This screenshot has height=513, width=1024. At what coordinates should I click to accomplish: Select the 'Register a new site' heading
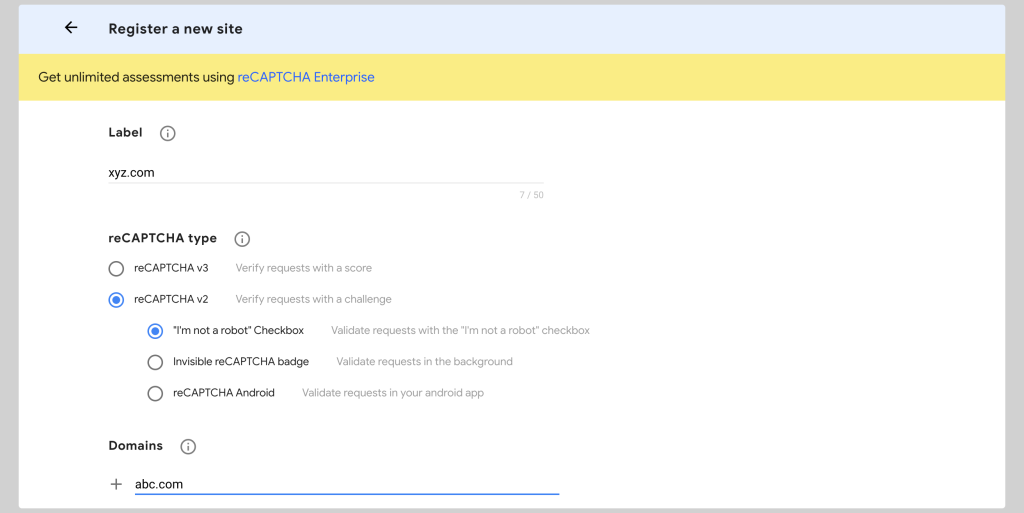pos(175,29)
